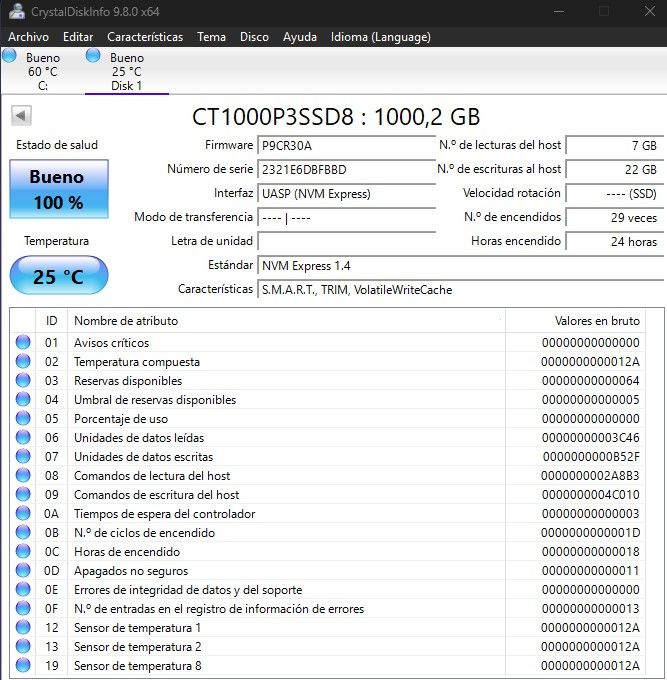The height and width of the screenshot is (680, 667).
Task: Open the Idioma (Language) menu
Action: [380, 37]
